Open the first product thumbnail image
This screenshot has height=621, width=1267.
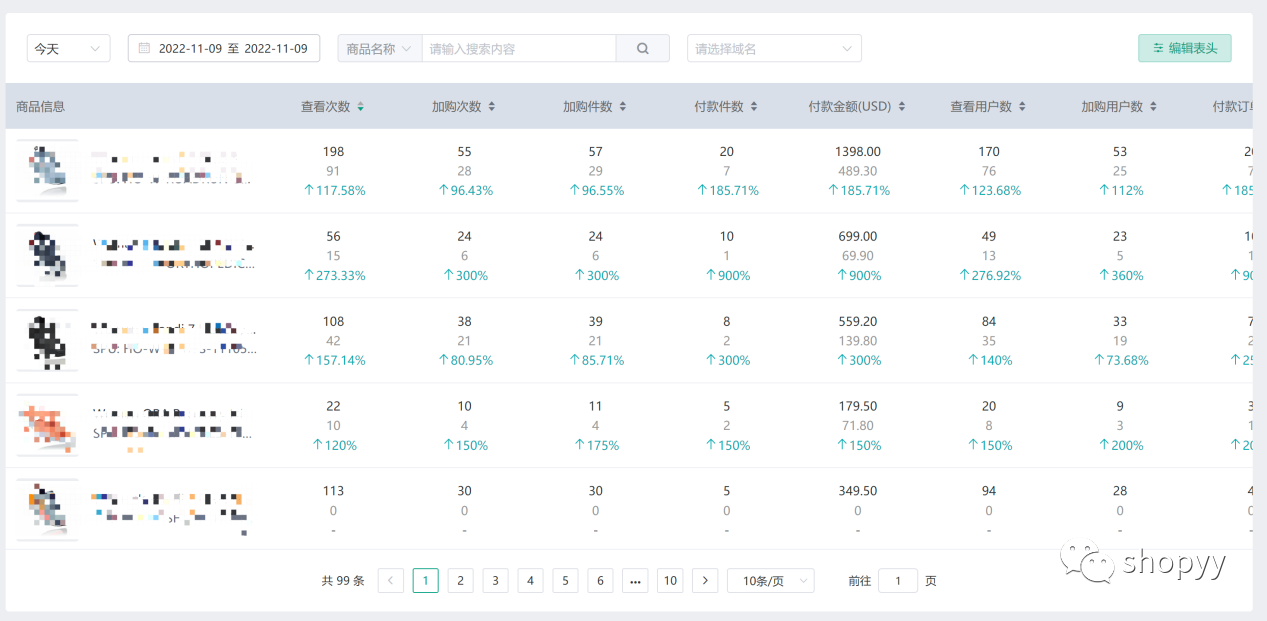[x=47, y=170]
